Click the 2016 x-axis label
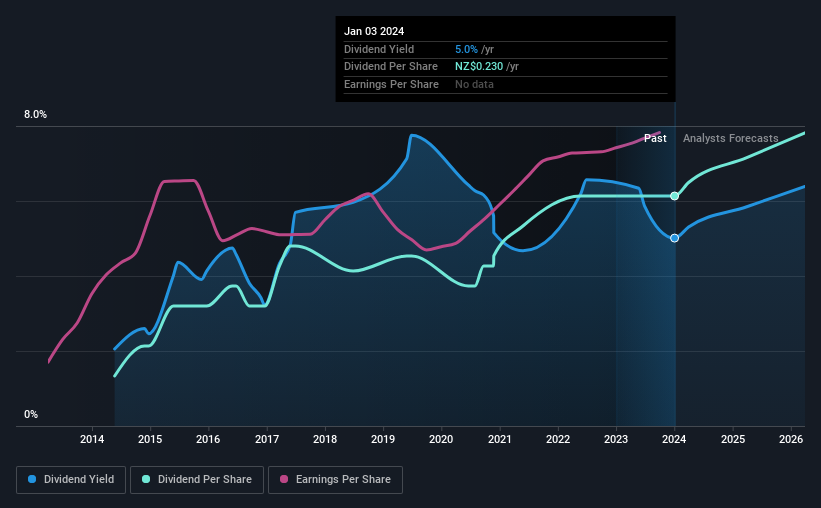This screenshot has width=821, height=508. pos(208,439)
